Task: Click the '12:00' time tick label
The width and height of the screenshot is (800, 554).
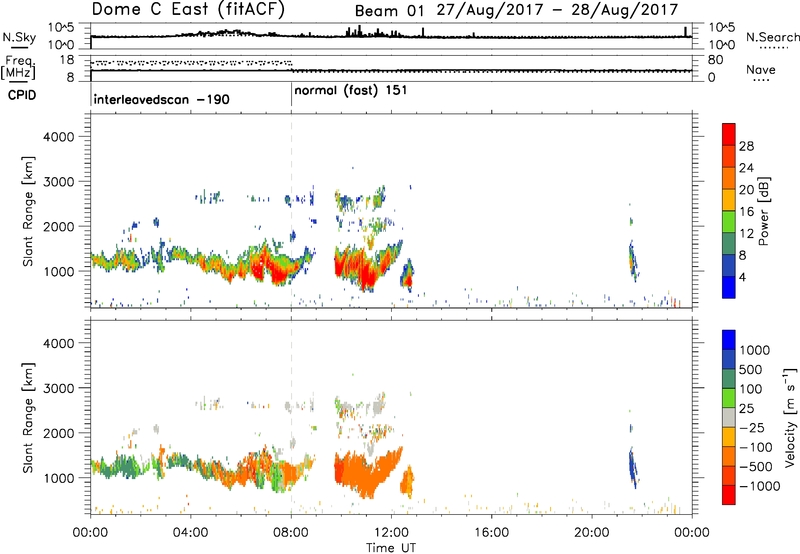Action: tap(391, 533)
